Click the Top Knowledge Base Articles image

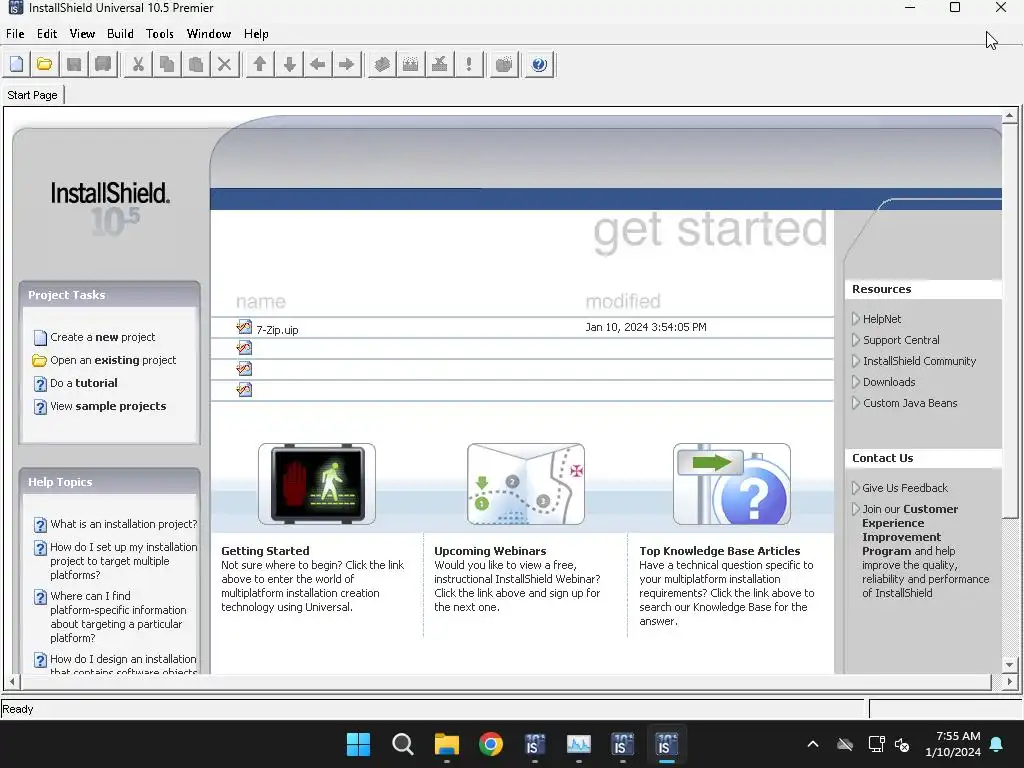tap(732, 484)
